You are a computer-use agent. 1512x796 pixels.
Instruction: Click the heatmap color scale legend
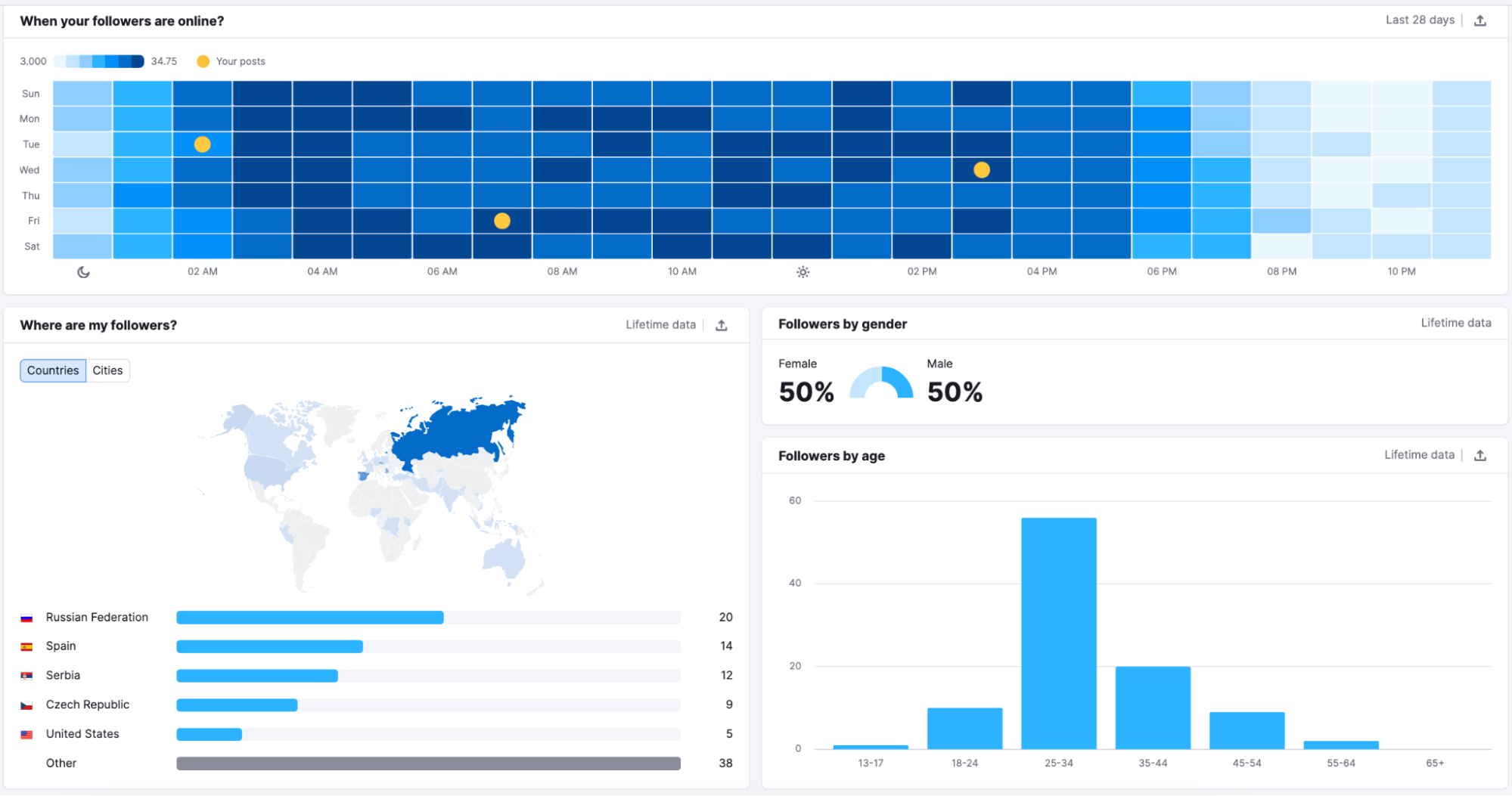click(98, 61)
